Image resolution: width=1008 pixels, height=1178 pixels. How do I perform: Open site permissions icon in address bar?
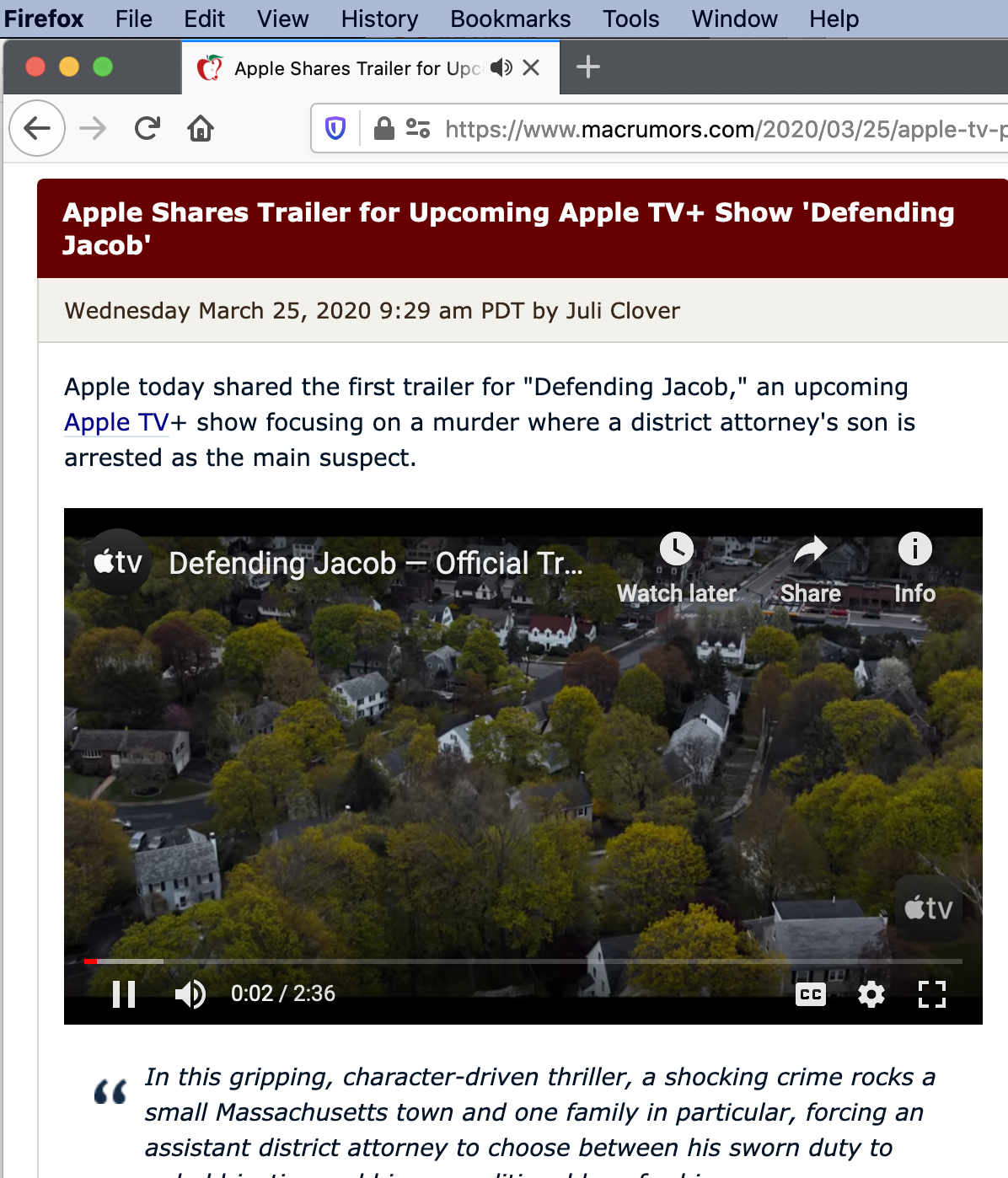pyautogui.click(x=418, y=128)
